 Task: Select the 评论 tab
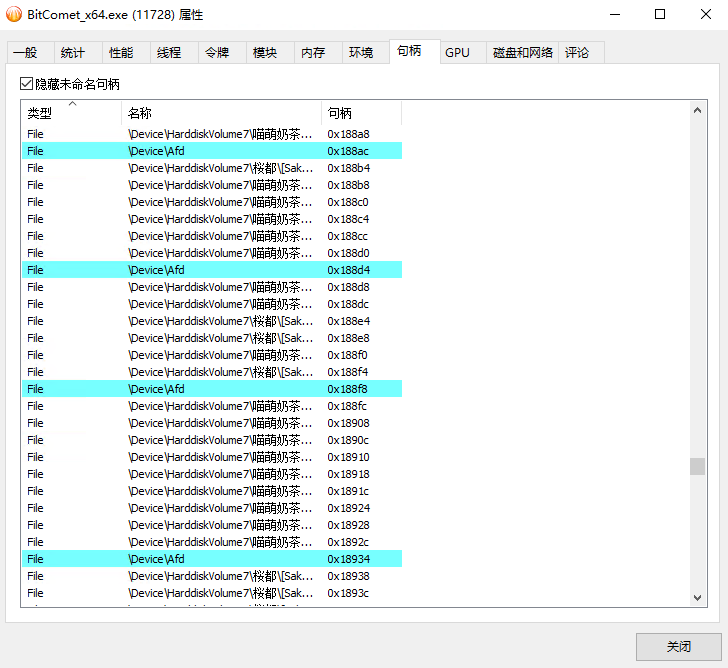[577, 53]
